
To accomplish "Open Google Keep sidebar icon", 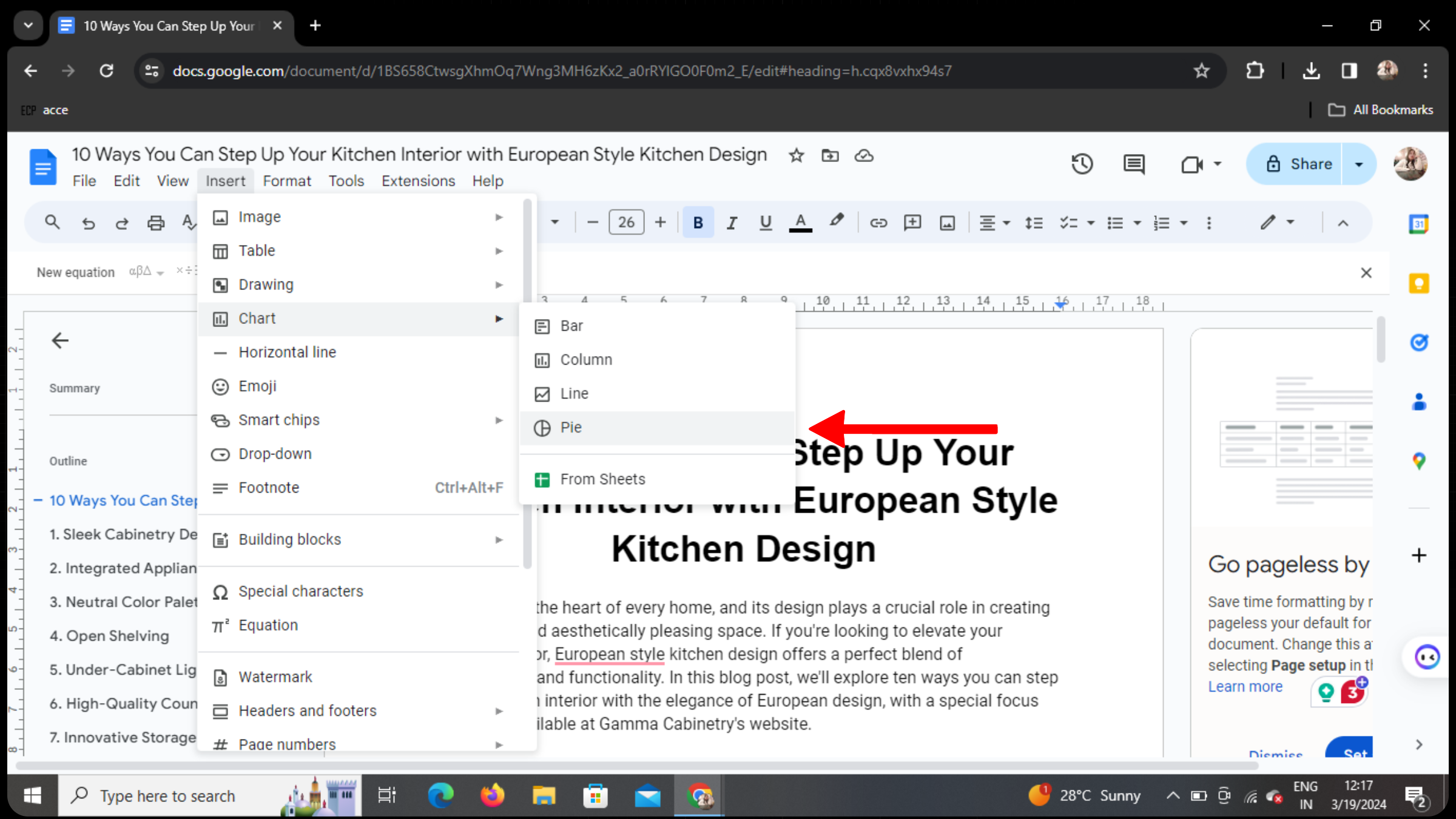I will [x=1418, y=283].
